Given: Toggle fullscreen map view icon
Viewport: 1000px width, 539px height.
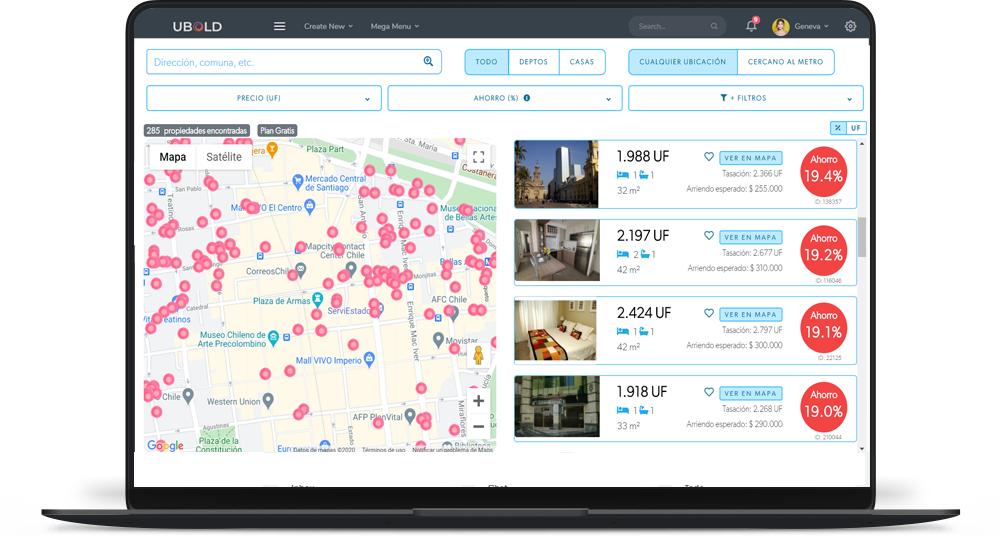Looking at the screenshot, I should [478, 157].
